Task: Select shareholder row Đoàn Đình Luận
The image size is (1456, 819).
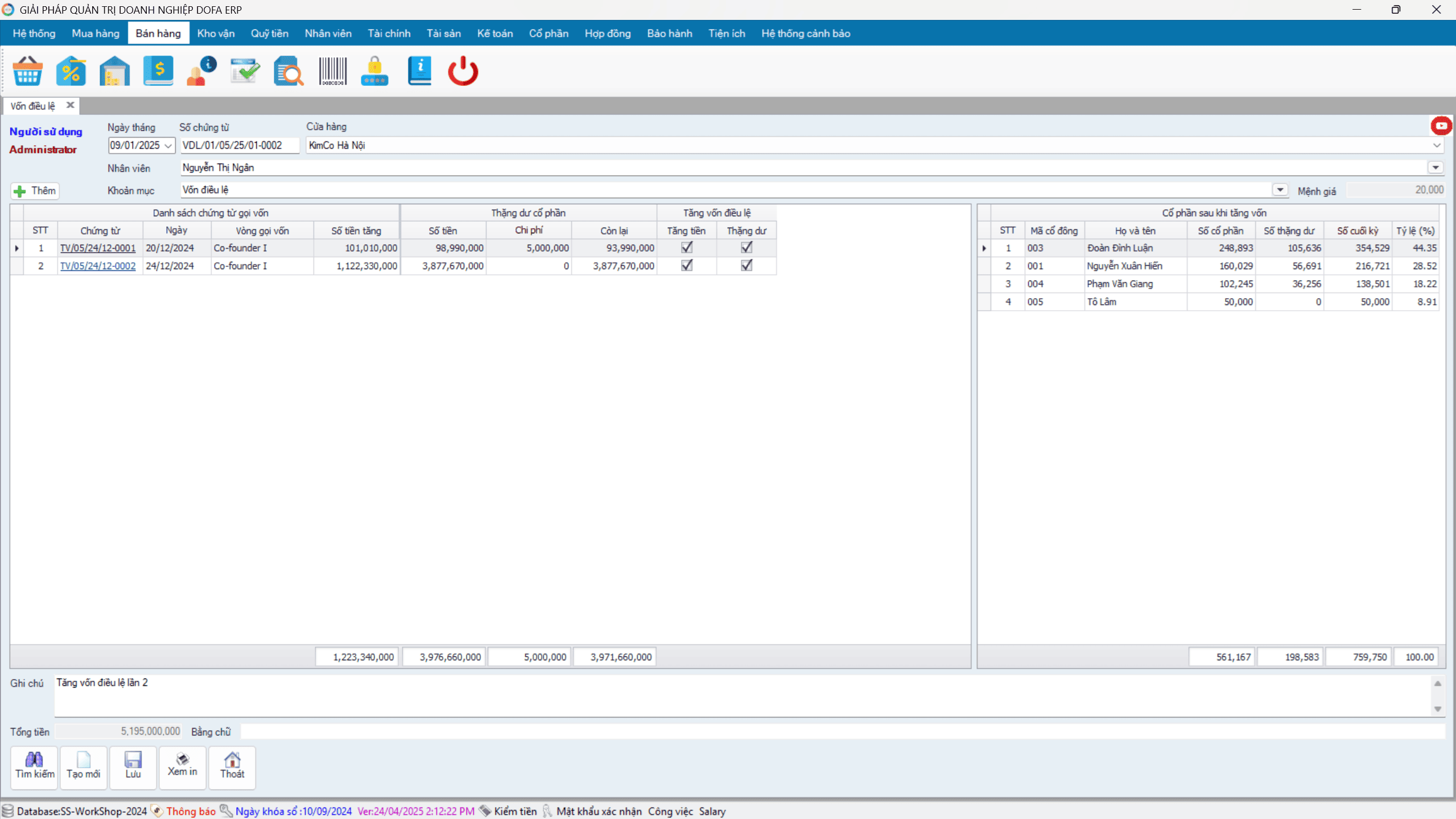Action: tap(1208, 248)
